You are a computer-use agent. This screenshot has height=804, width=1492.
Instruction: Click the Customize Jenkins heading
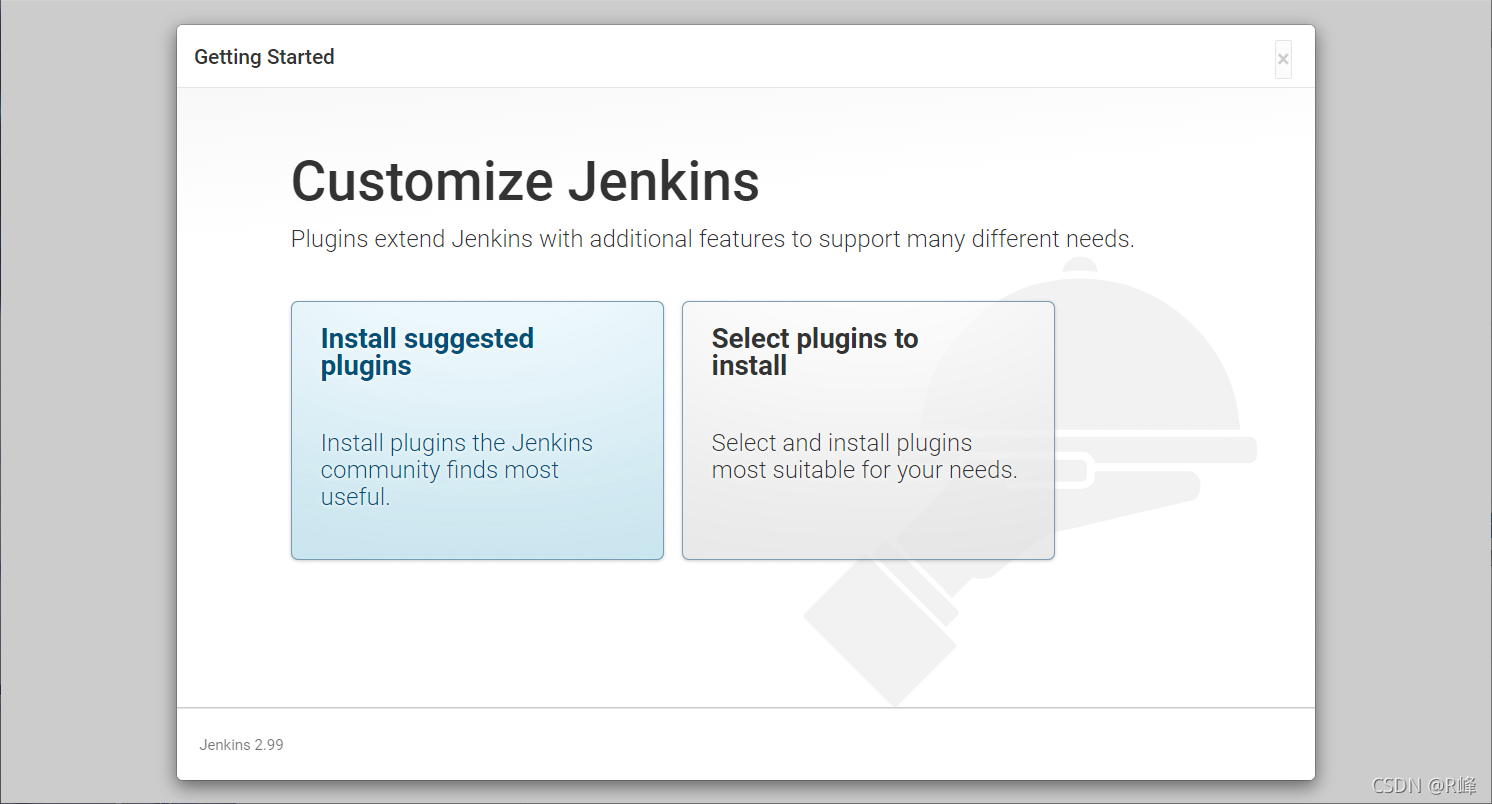[x=525, y=182]
